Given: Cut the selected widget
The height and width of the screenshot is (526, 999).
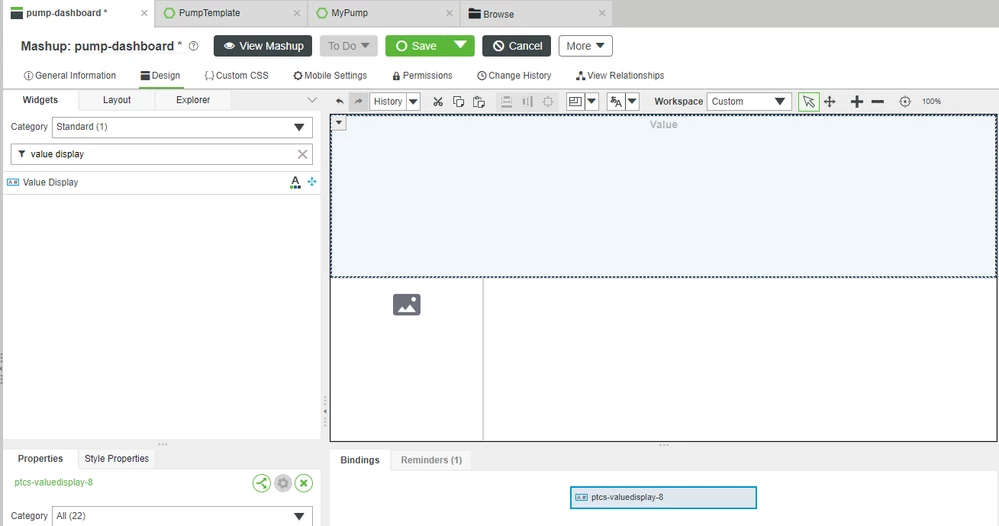Looking at the screenshot, I should 438,101.
